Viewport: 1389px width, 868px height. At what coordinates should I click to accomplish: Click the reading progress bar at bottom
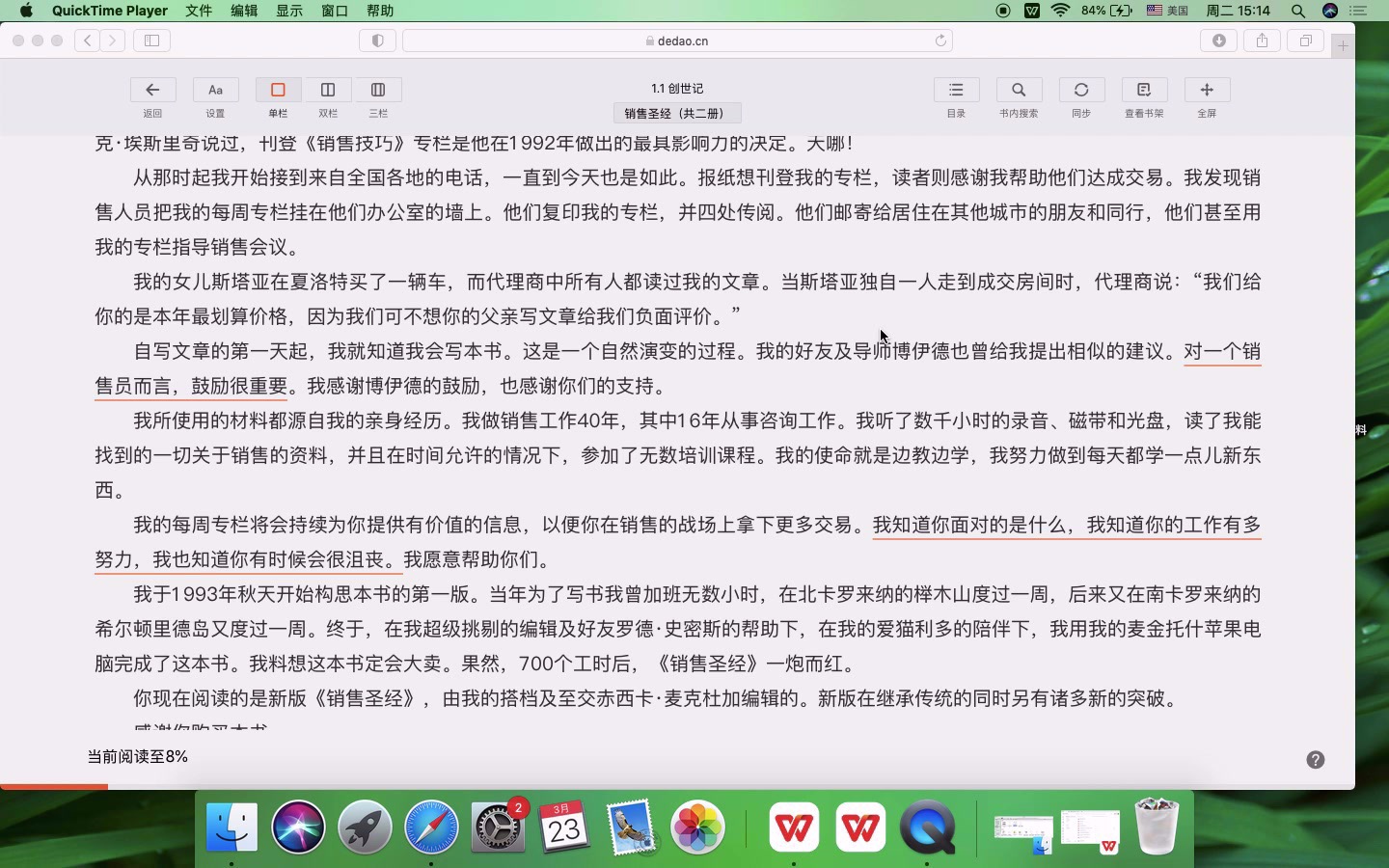pos(677,787)
